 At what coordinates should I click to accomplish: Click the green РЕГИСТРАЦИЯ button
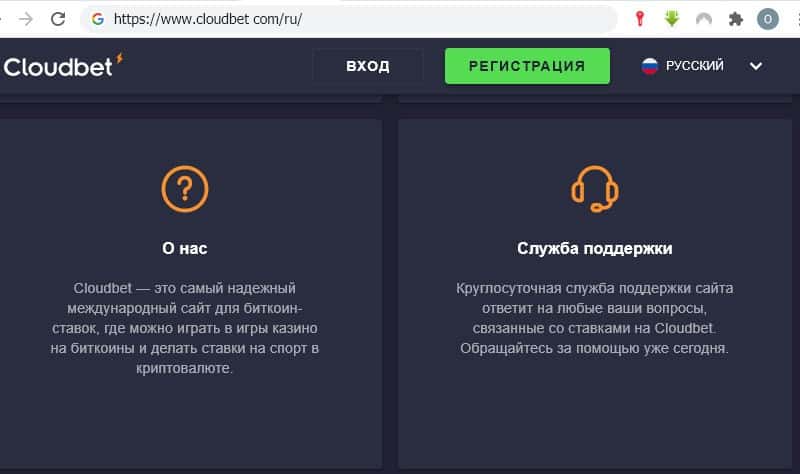527,66
